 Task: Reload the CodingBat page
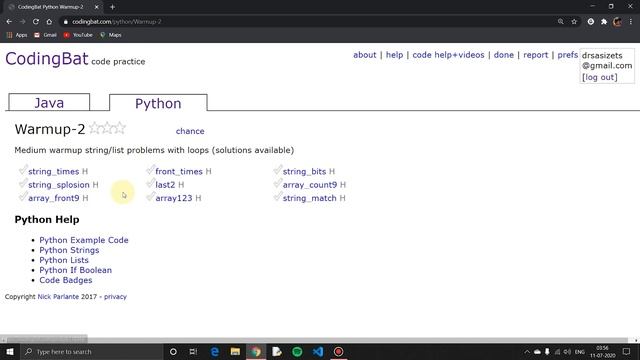click(36, 22)
